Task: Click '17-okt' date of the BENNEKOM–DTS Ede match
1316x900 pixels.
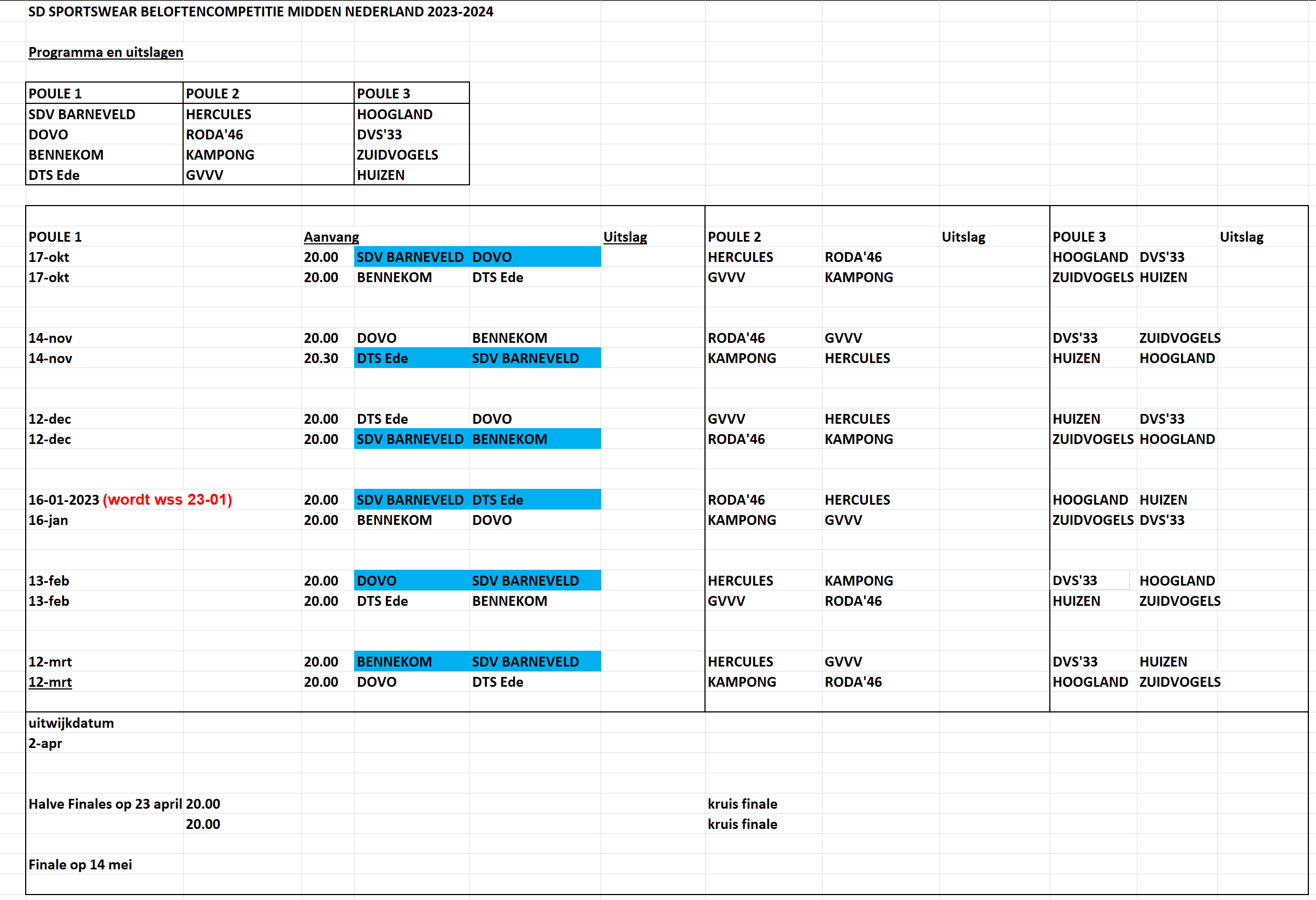Action: point(49,278)
